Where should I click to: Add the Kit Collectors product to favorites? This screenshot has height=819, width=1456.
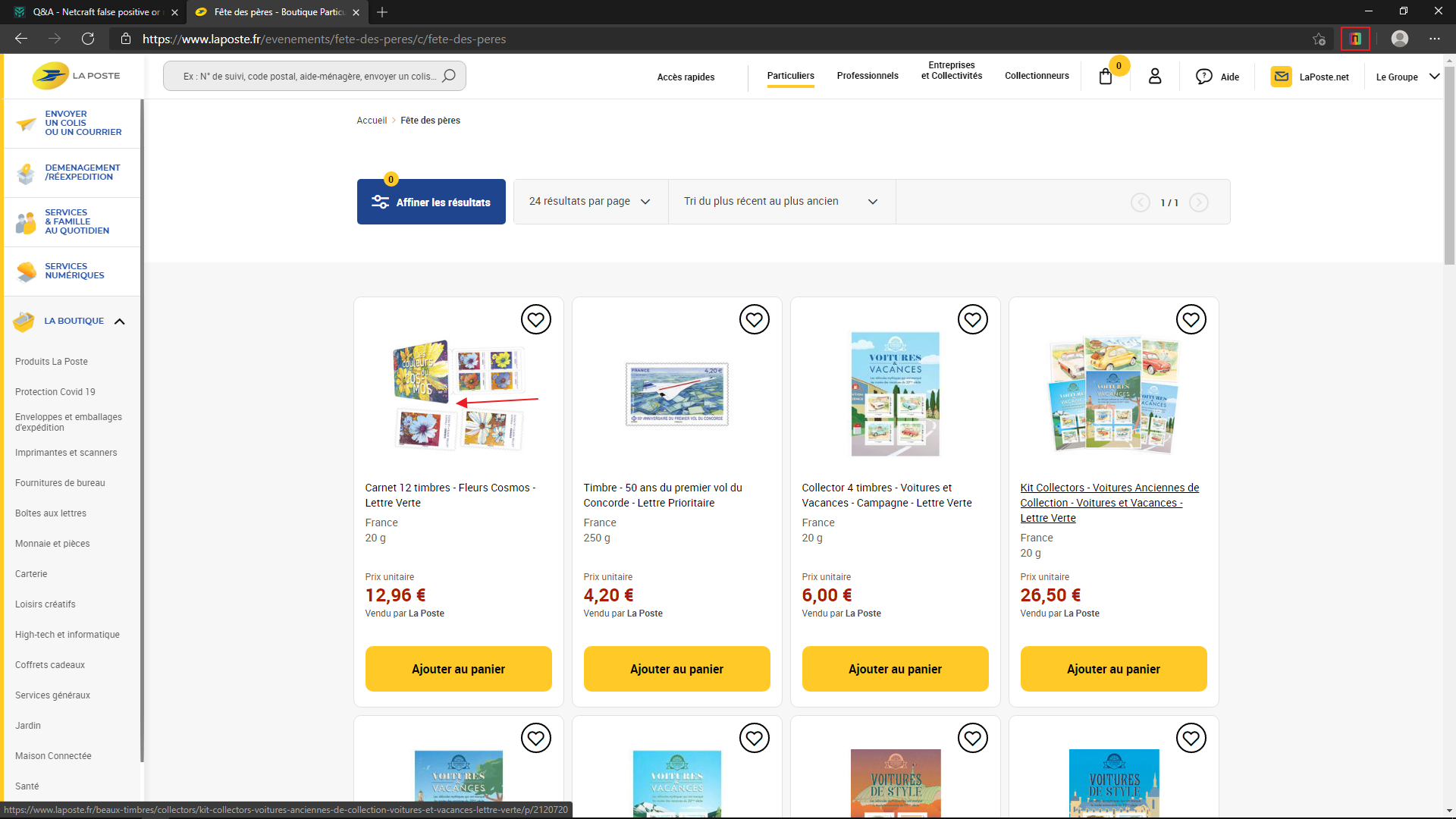click(1191, 320)
